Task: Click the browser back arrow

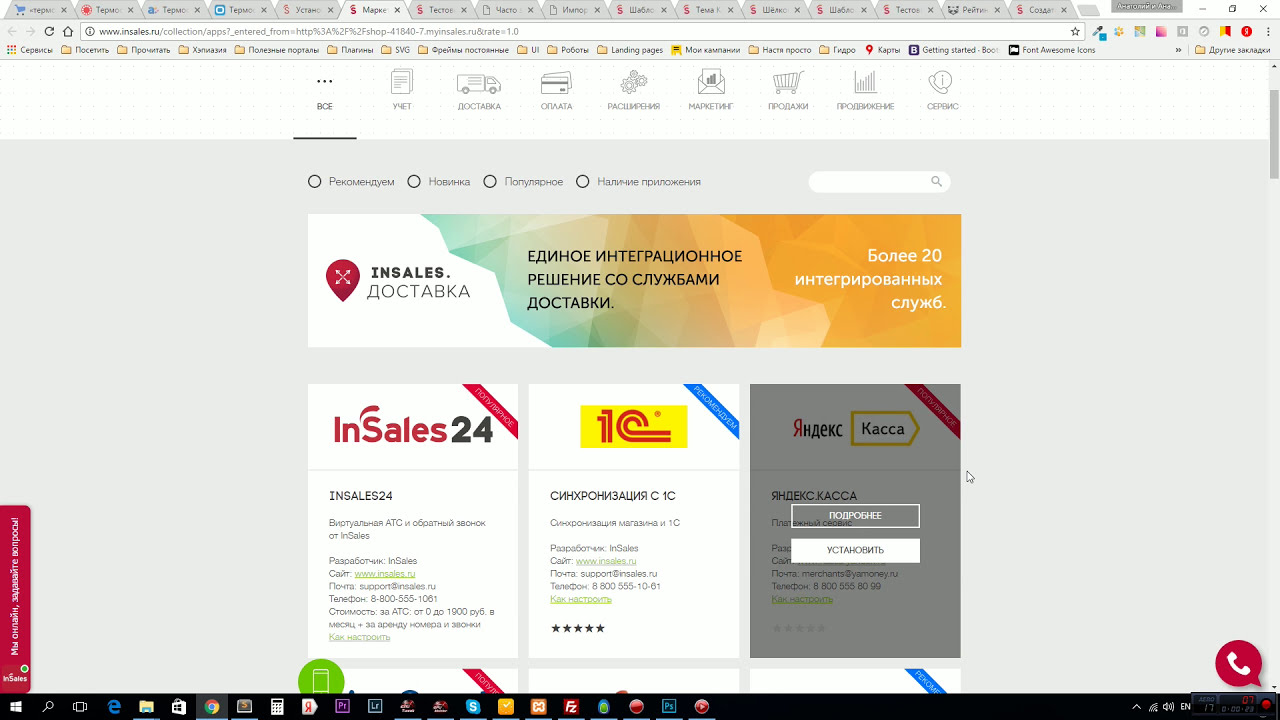Action: tap(12, 31)
